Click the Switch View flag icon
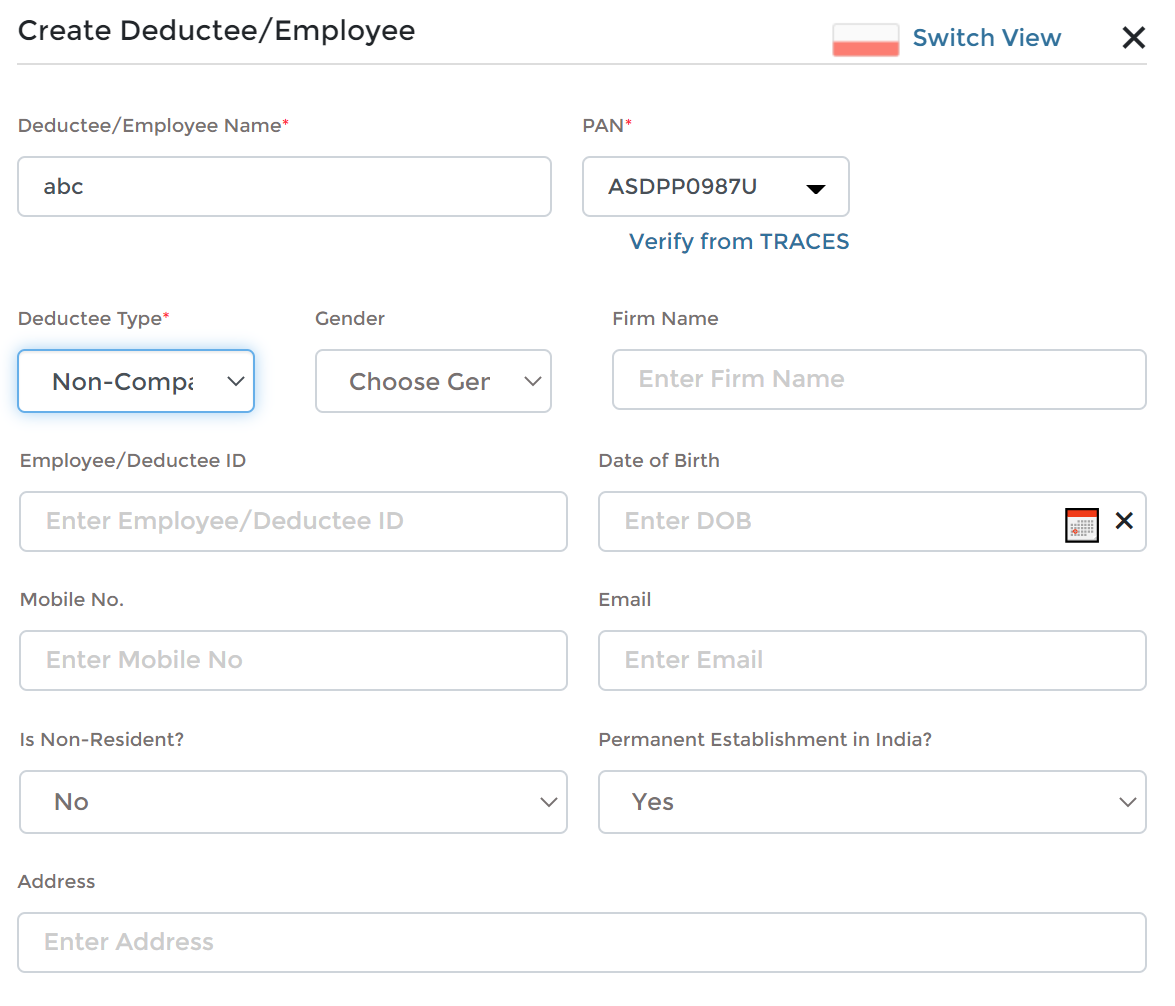1175x1006 pixels. [x=865, y=40]
